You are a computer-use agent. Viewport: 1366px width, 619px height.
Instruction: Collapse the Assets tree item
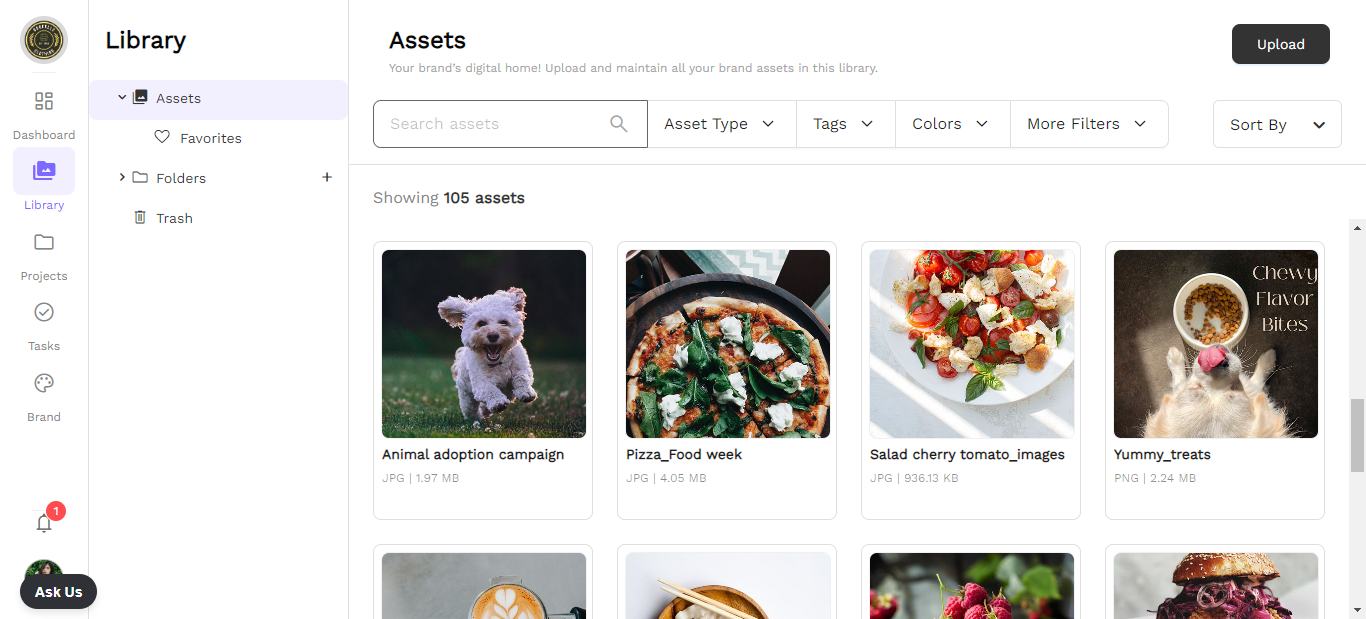[x=122, y=98]
